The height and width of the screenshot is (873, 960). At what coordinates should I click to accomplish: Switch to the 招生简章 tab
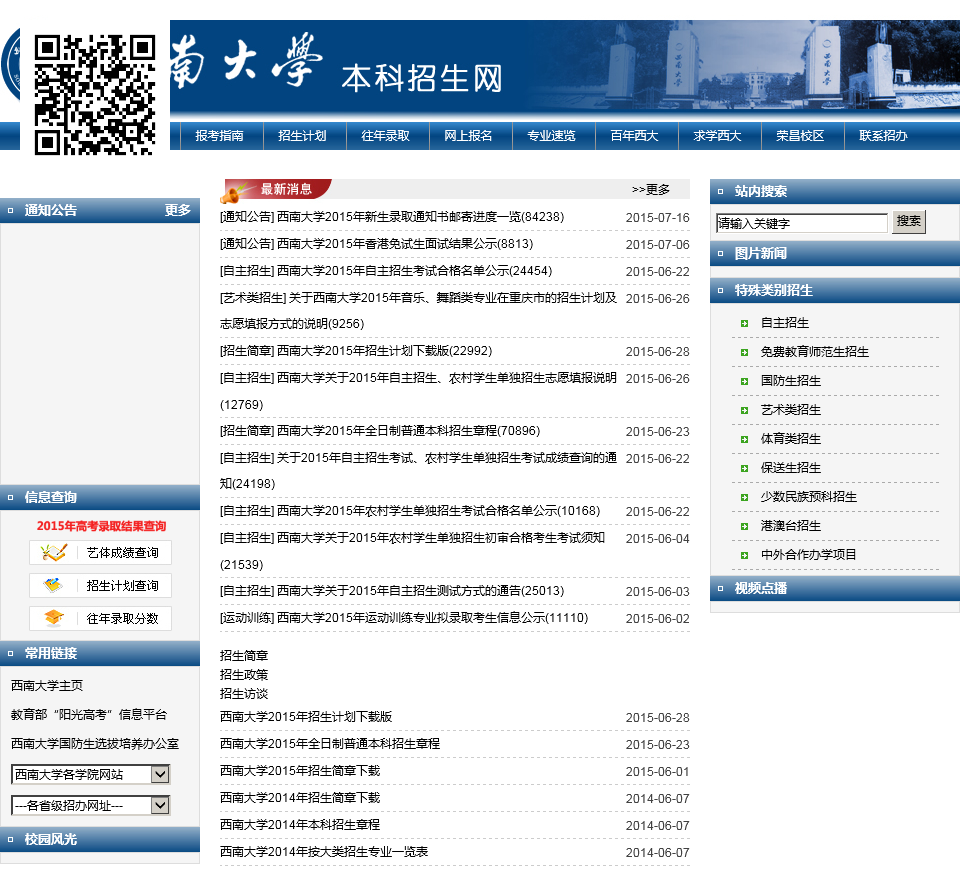click(244, 656)
